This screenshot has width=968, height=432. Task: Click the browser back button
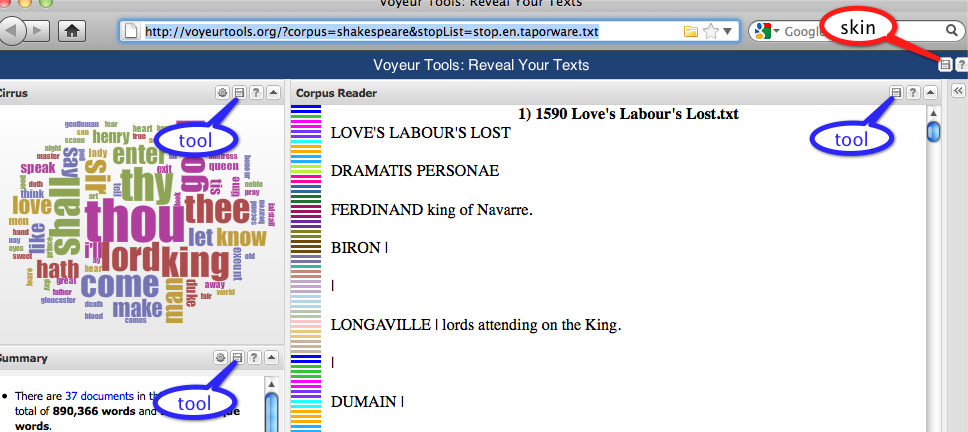pos(12,30)
